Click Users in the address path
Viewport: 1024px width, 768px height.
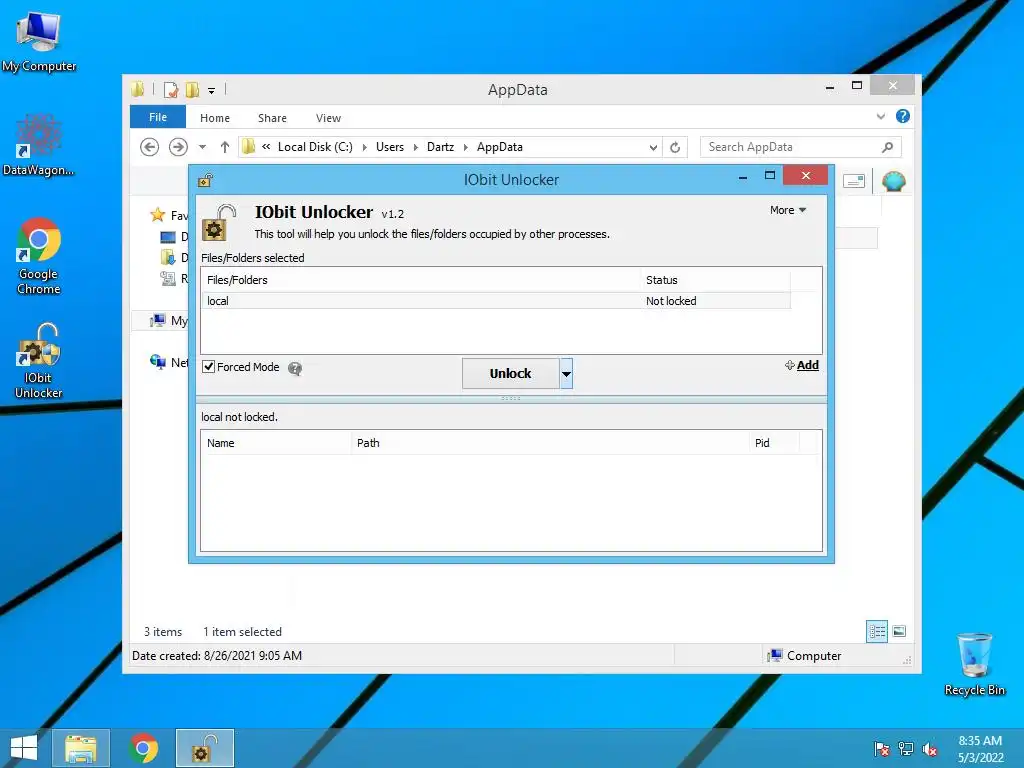click(390, 147)
